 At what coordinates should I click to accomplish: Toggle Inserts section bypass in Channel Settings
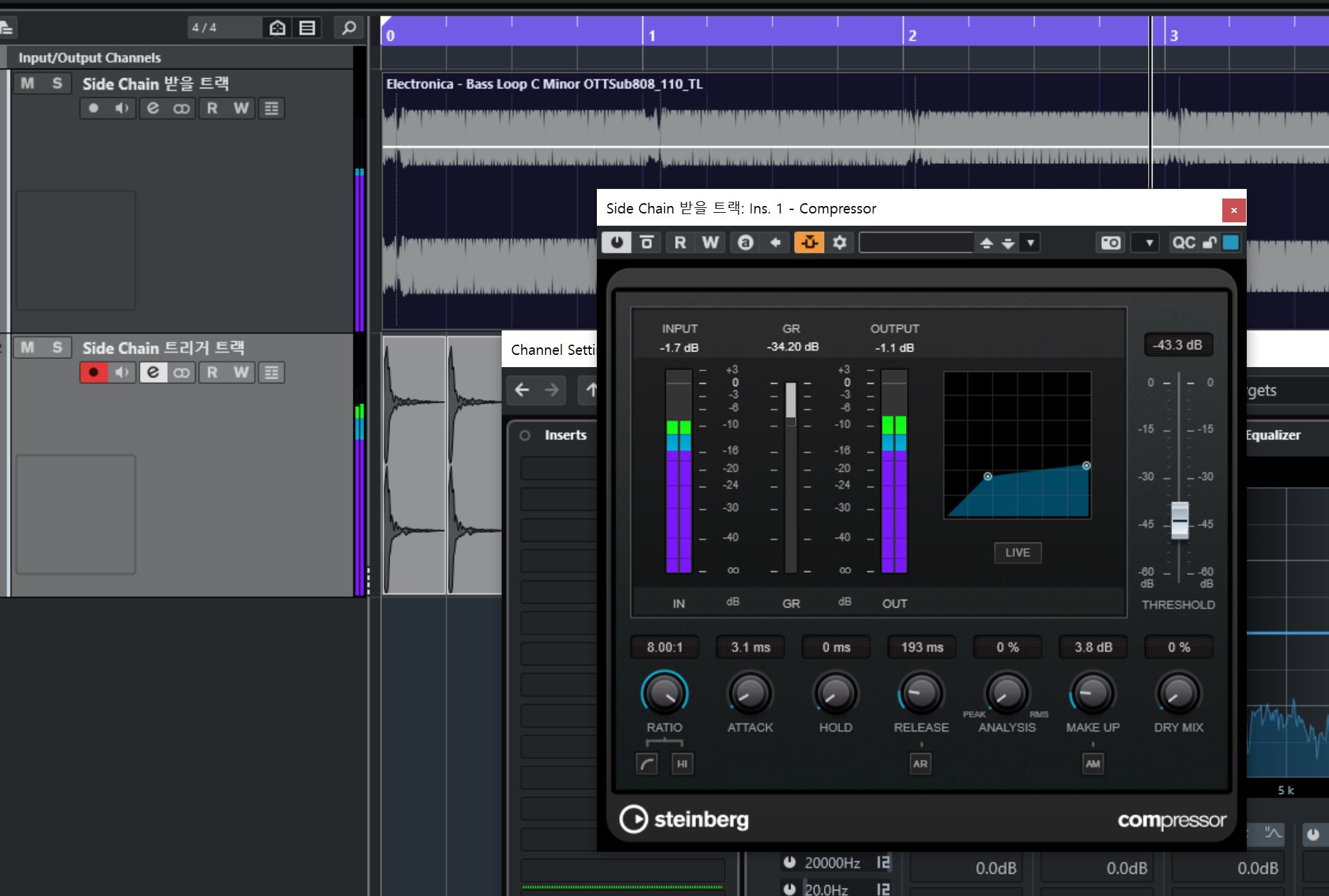click(525, 436)
